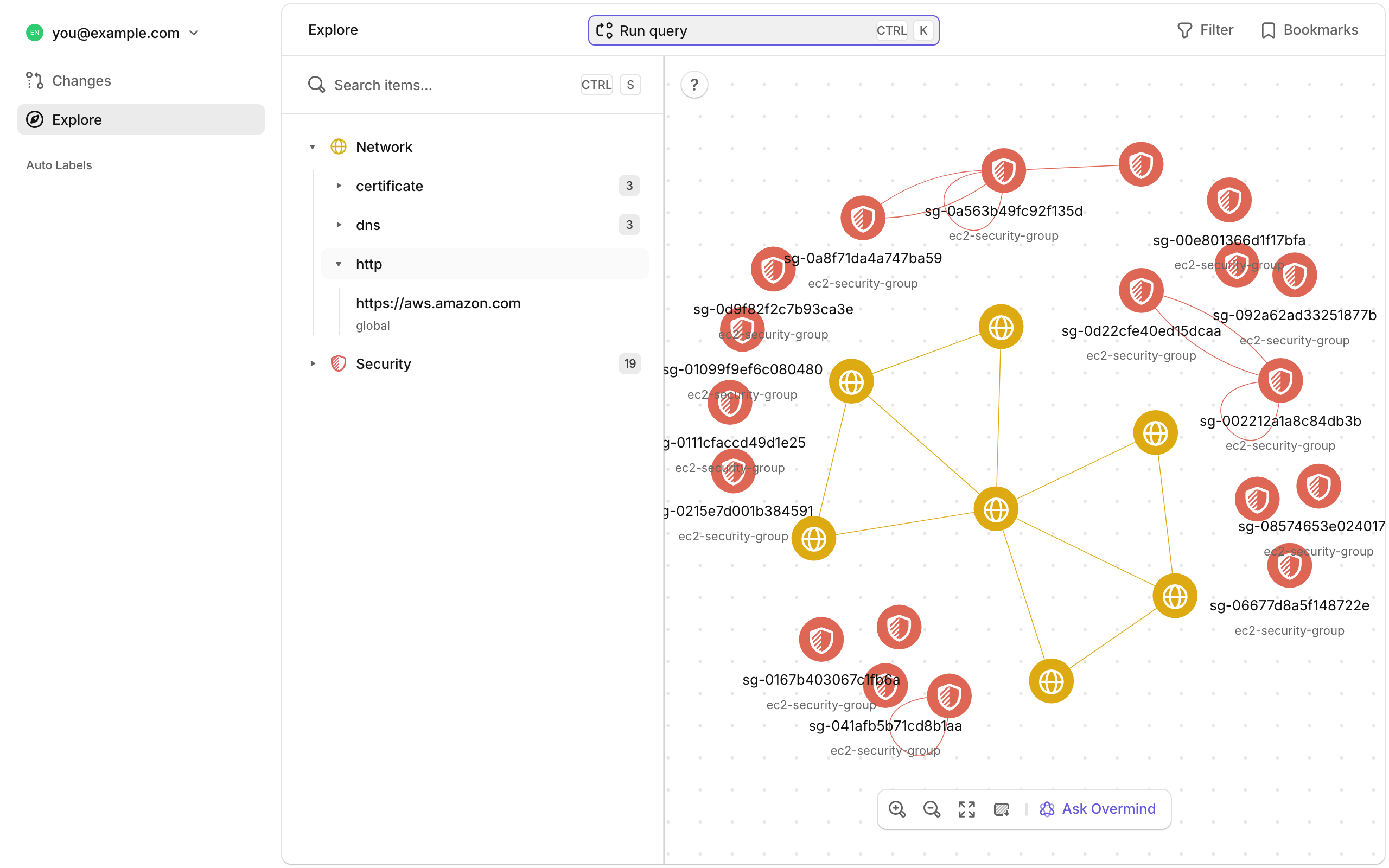Viewport: 1389px width, 868px height.
Task: Open the graph help question mark
Action: pos(694,85)
